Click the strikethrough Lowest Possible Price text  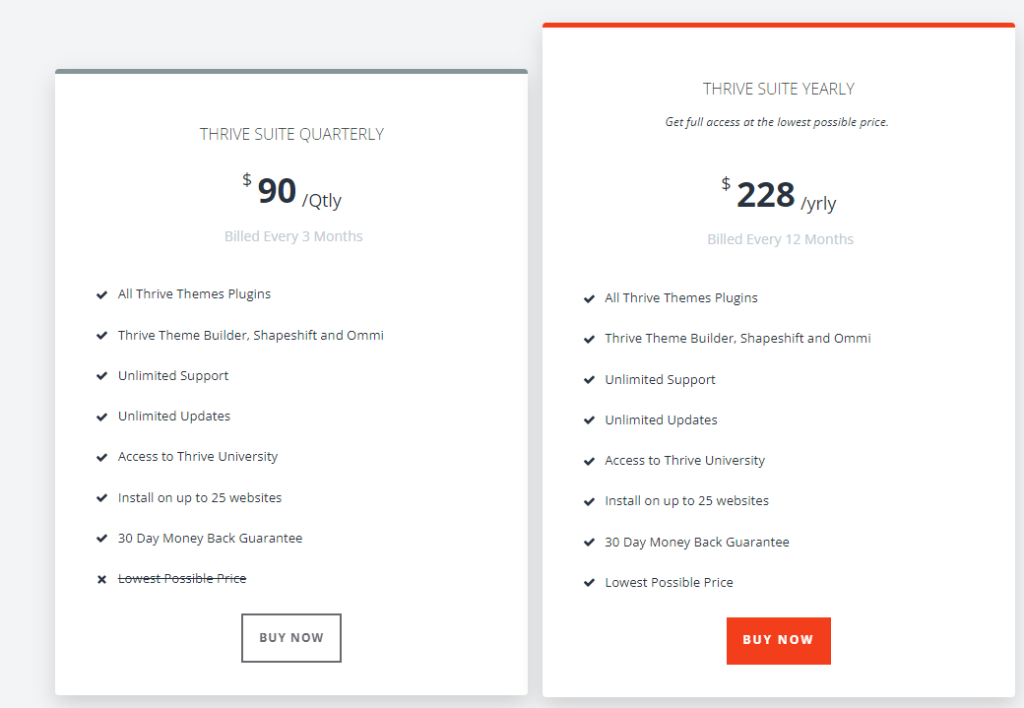(x=182, y=579)
